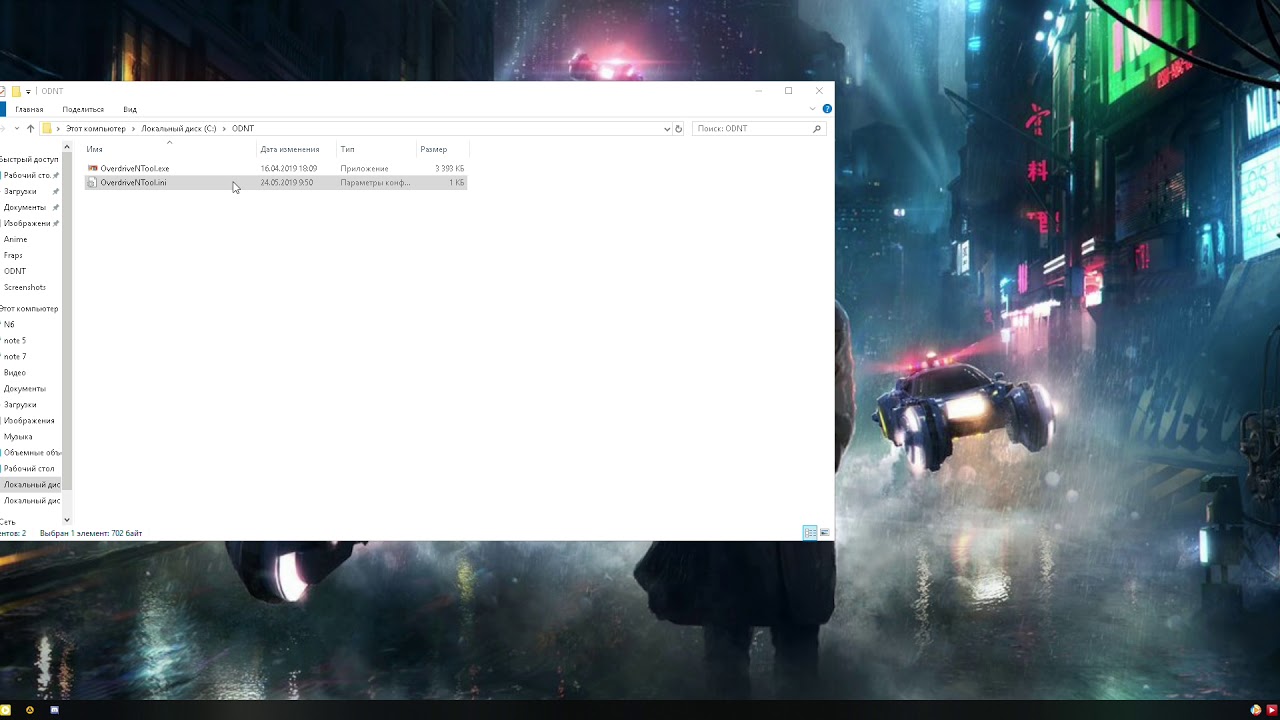Click the sidebar scrollbar down arrow
This screenshot has width=1280, height=720.
(x=67, y=520)
